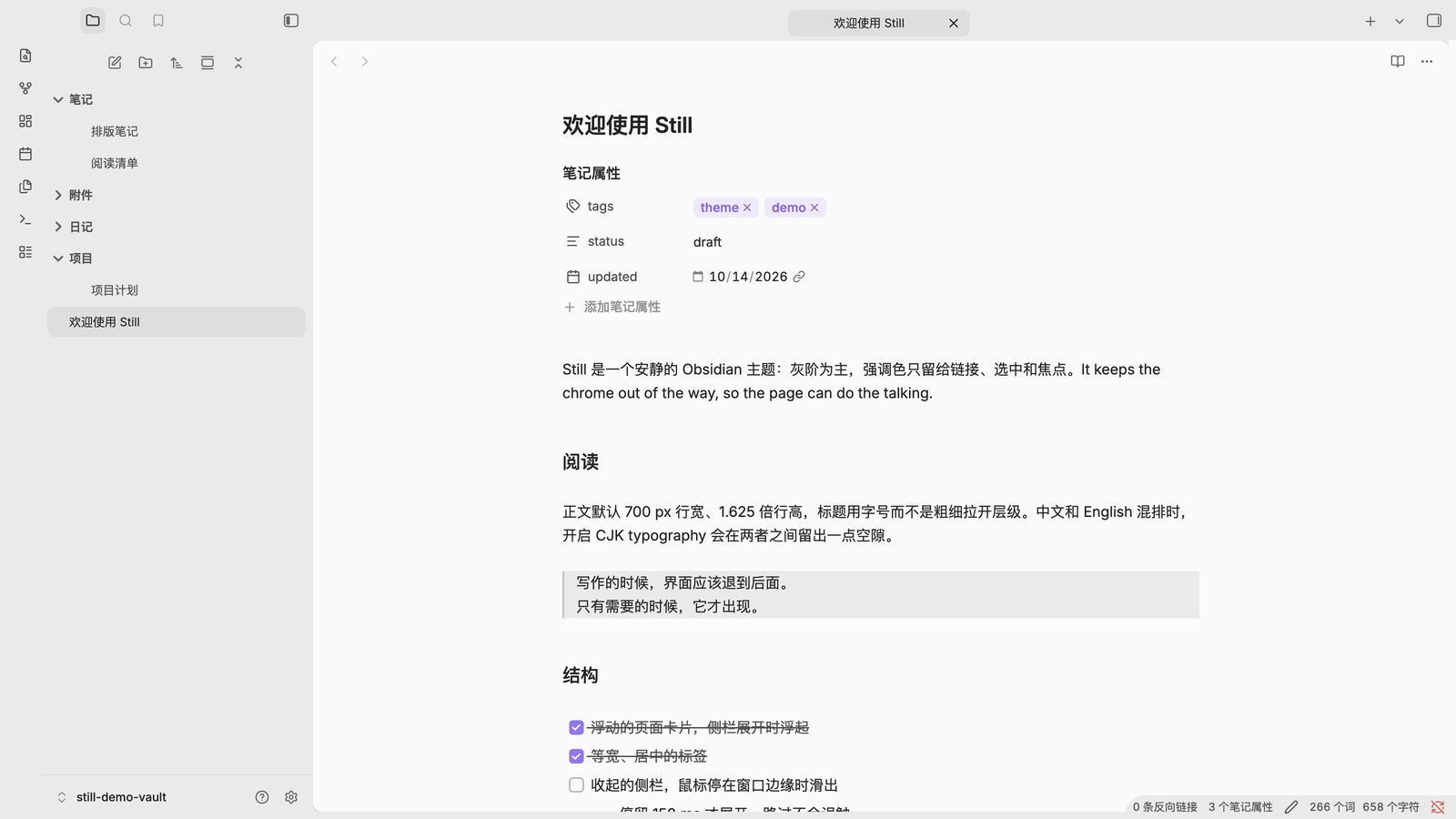
Task: Open graph view ribbon icon
Action: pos(25,88)
